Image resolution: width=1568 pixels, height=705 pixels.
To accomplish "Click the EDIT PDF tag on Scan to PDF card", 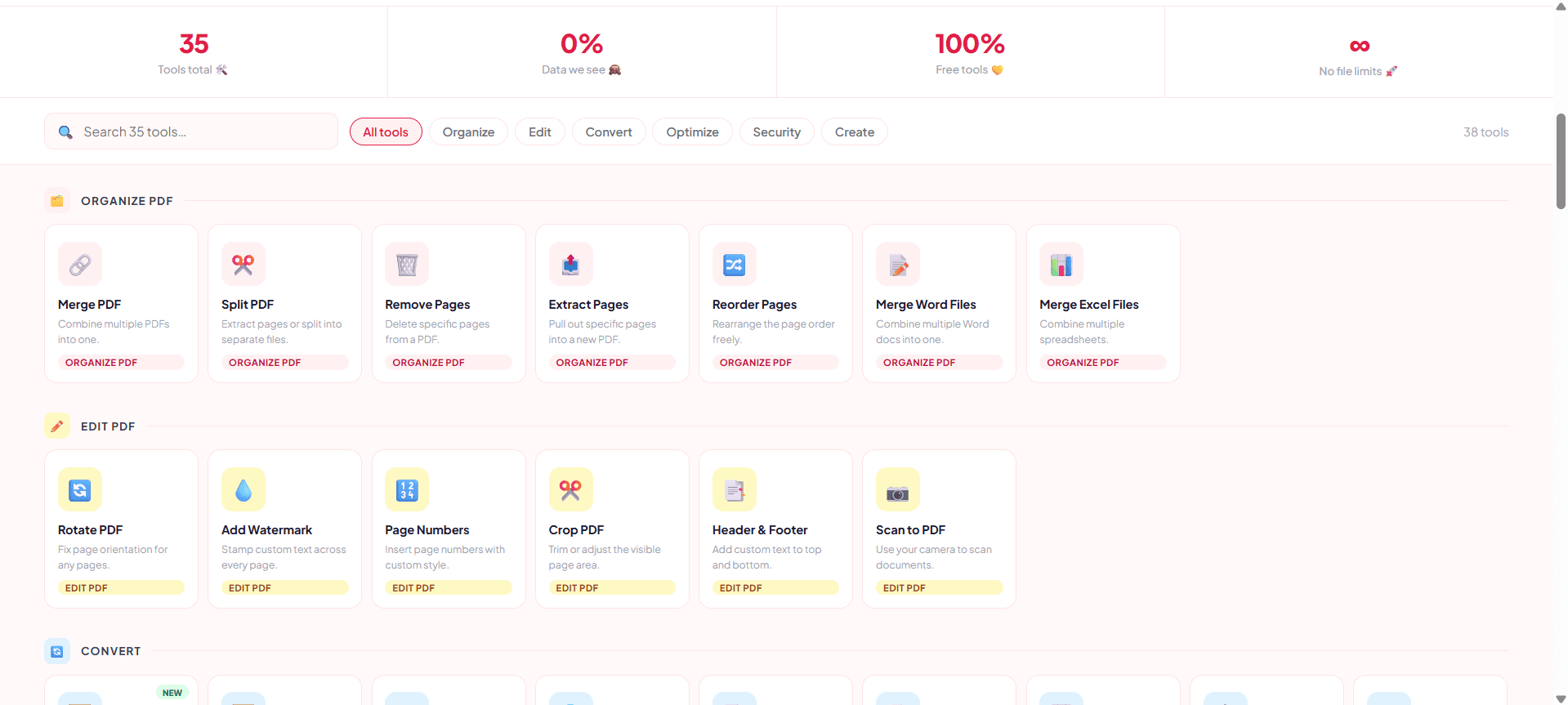I will (x=939, y=587).
